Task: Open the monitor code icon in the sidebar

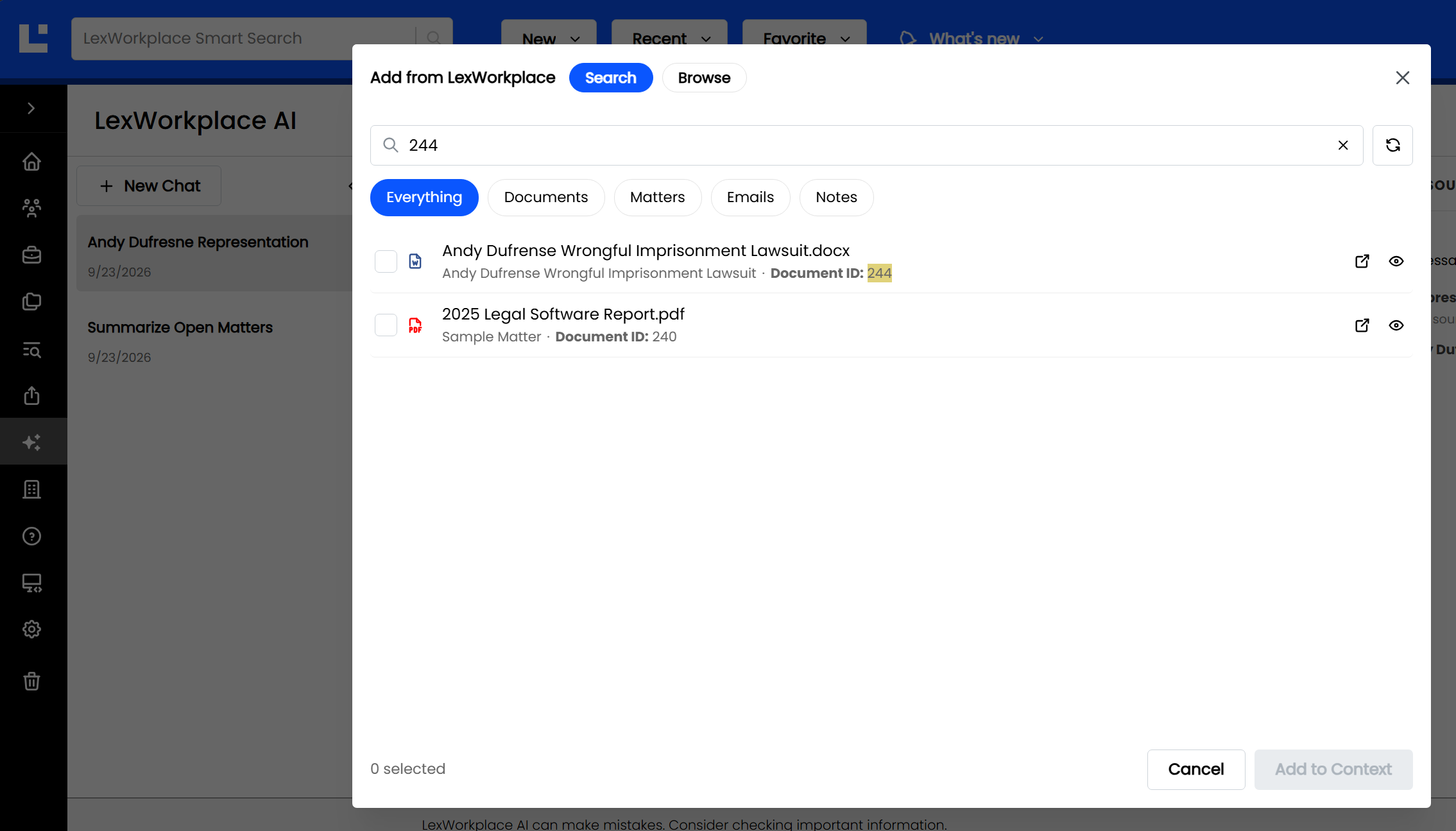Action: click(x=31, y=583)
